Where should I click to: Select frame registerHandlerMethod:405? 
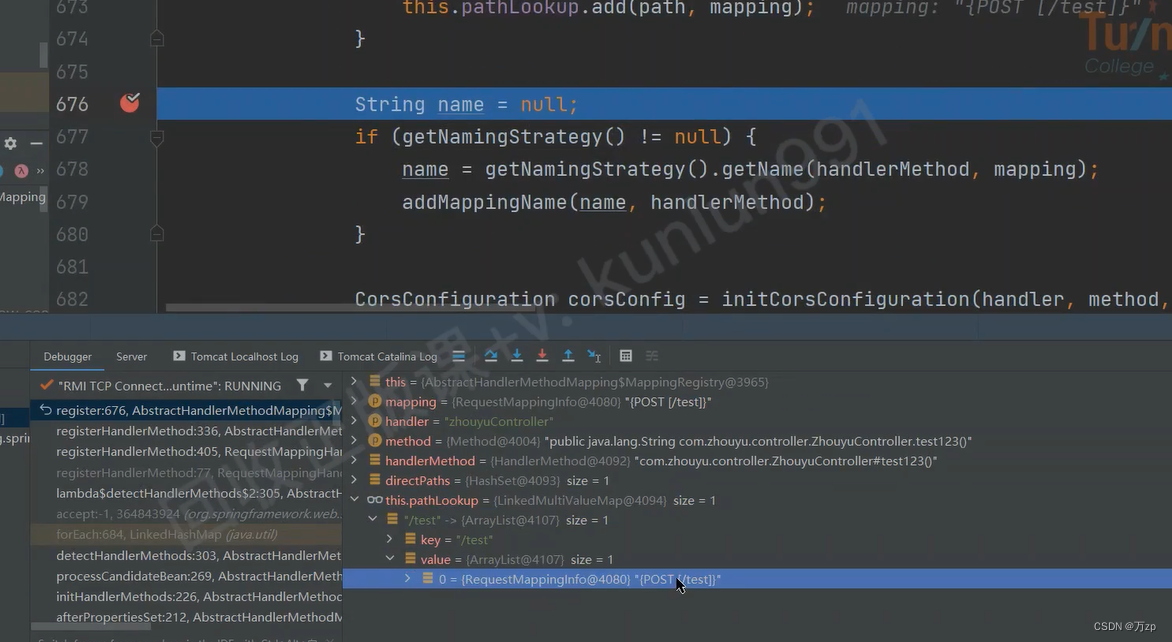pos(186,451)
